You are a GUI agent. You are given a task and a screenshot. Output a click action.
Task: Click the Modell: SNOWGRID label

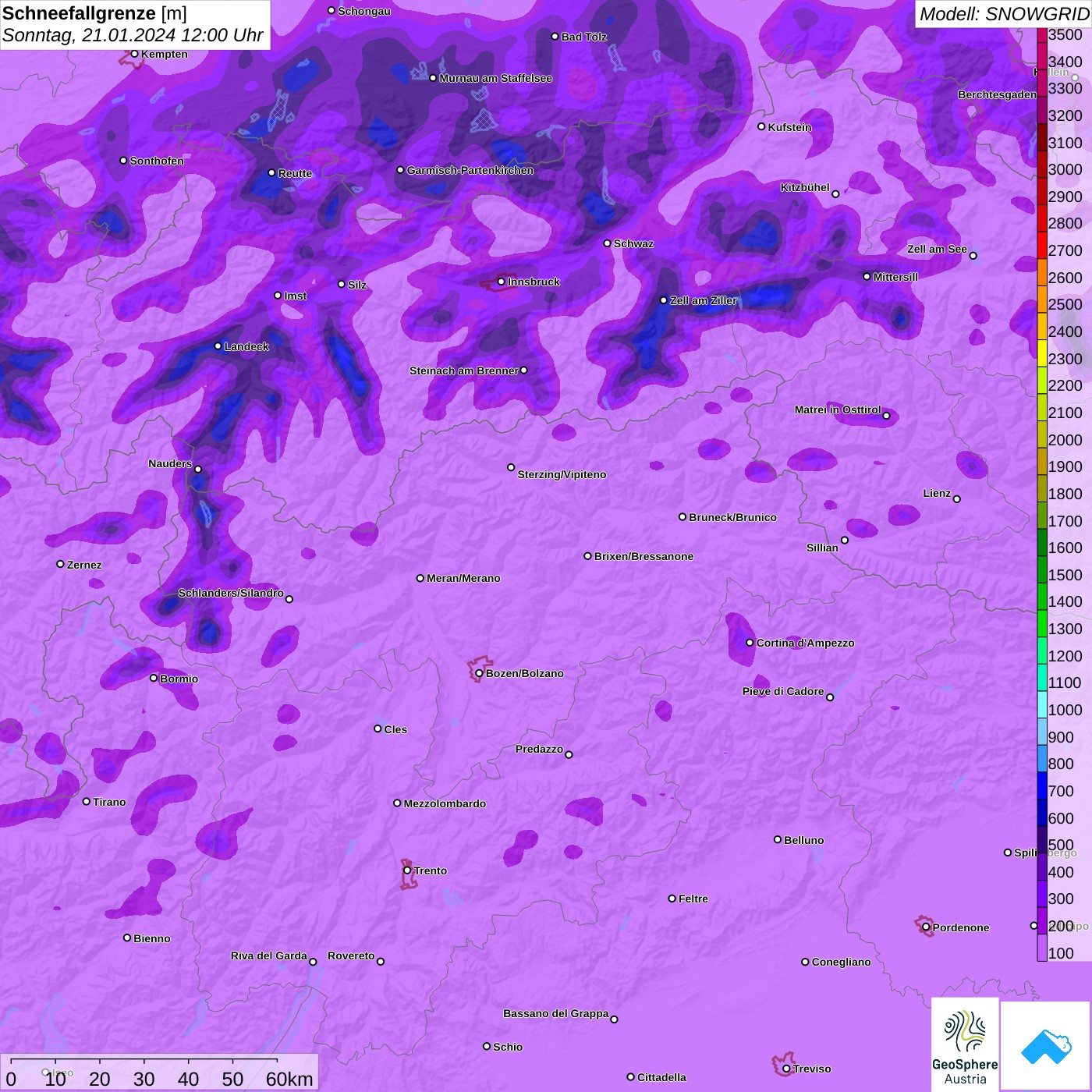(1004, 14)
